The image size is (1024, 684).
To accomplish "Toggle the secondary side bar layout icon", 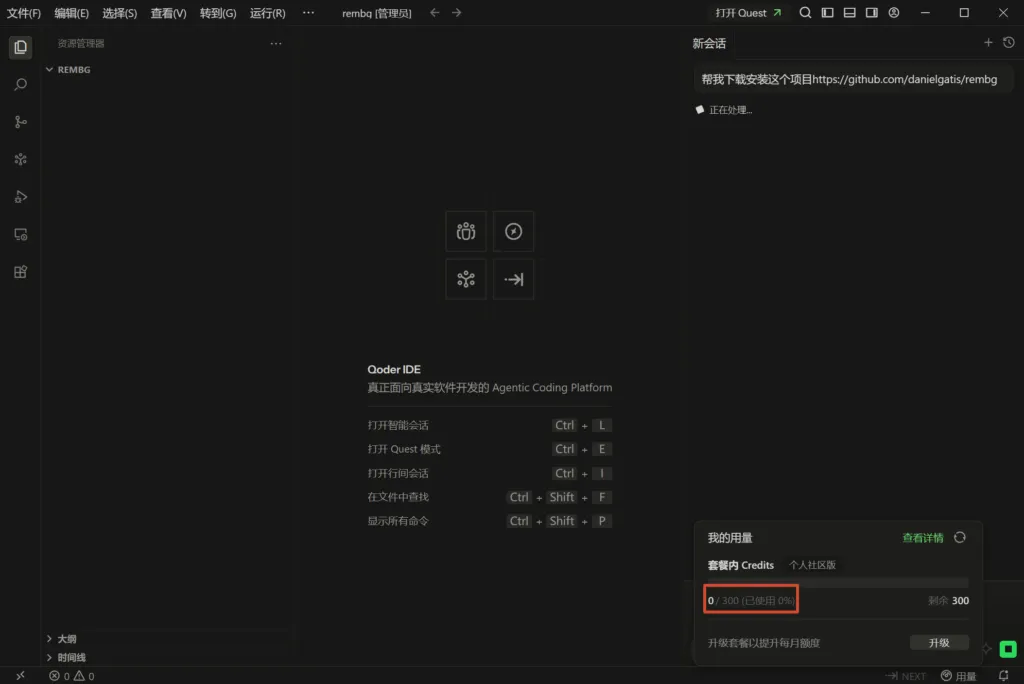I will (x=872, y=12).
